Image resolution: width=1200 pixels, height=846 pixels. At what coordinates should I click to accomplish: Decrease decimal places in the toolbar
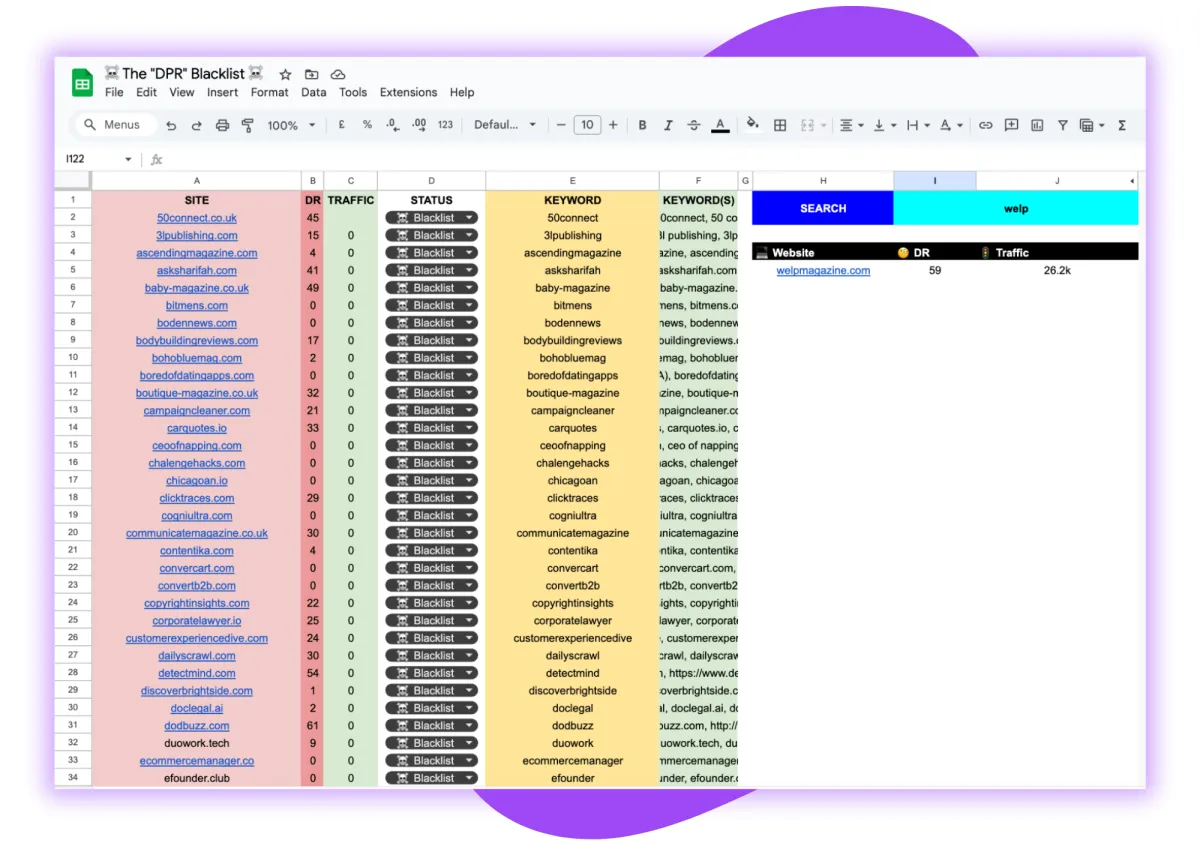click(x=393, y=125)
